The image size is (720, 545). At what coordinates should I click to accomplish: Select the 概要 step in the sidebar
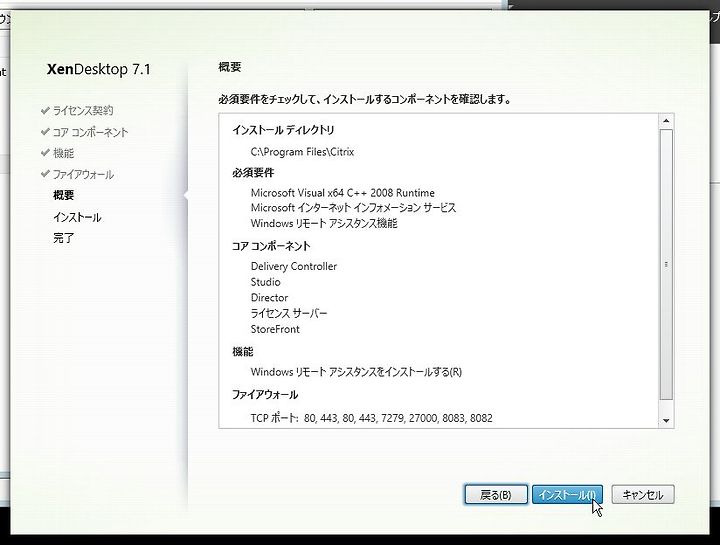(63, 195)
